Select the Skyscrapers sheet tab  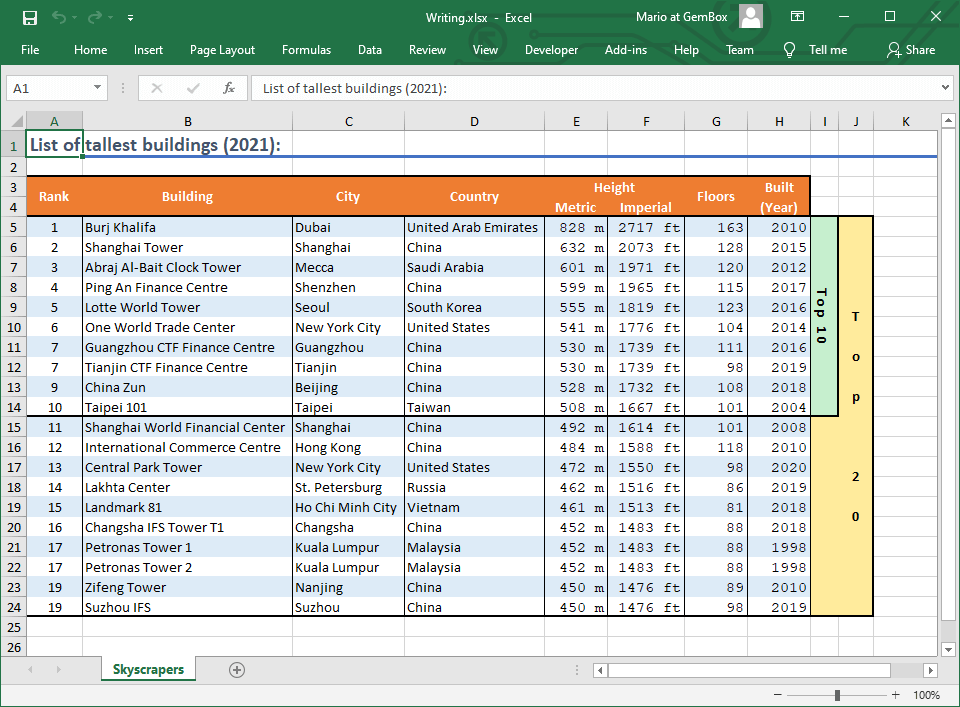[148, 670]
